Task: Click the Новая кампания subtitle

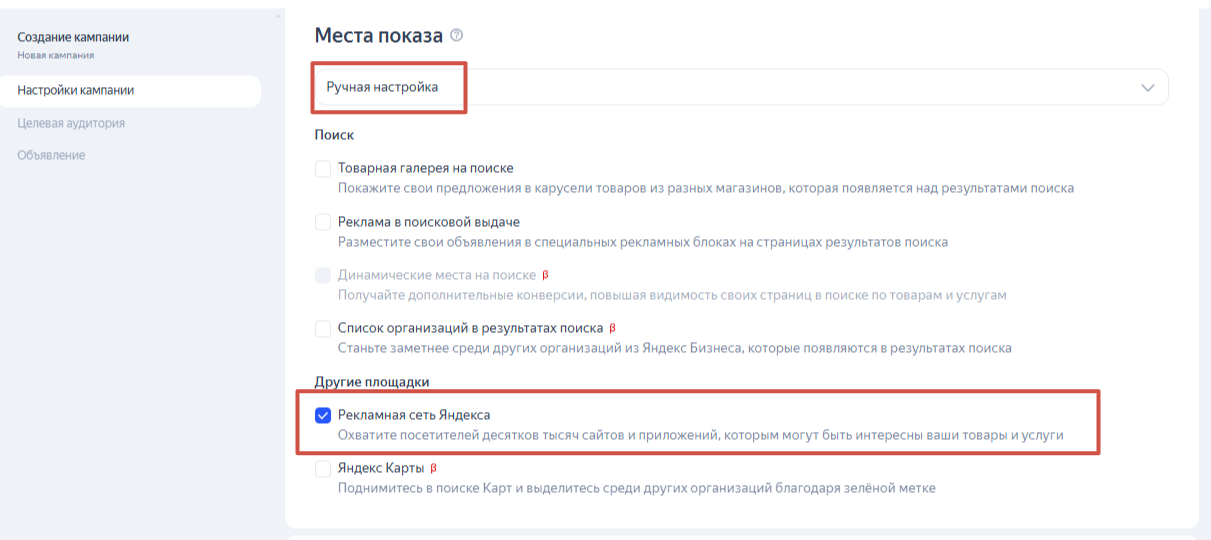Action: click(x=56, y=55)
